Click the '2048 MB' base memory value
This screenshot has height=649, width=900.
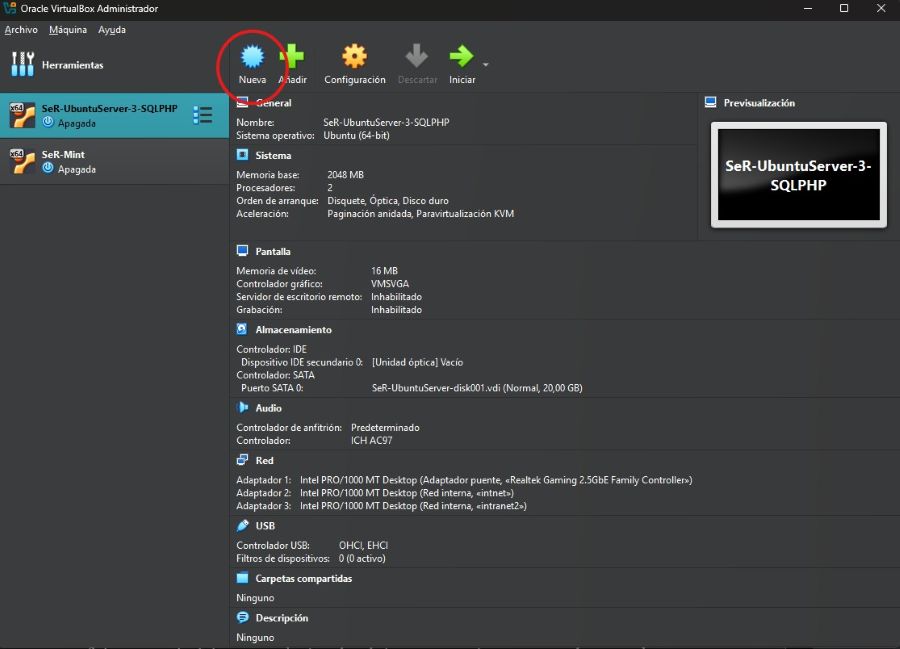point(346,175)
